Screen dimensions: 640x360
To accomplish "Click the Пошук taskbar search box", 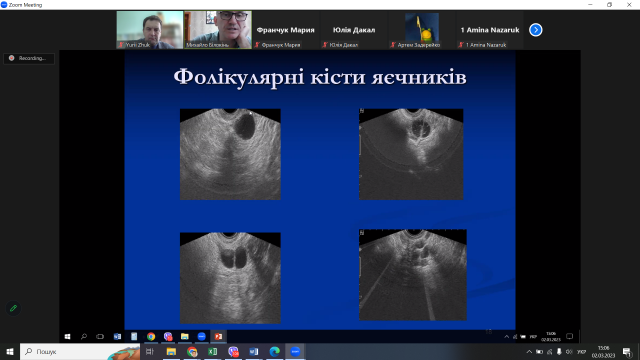I will pyautogui.click(x=80, y=351).
